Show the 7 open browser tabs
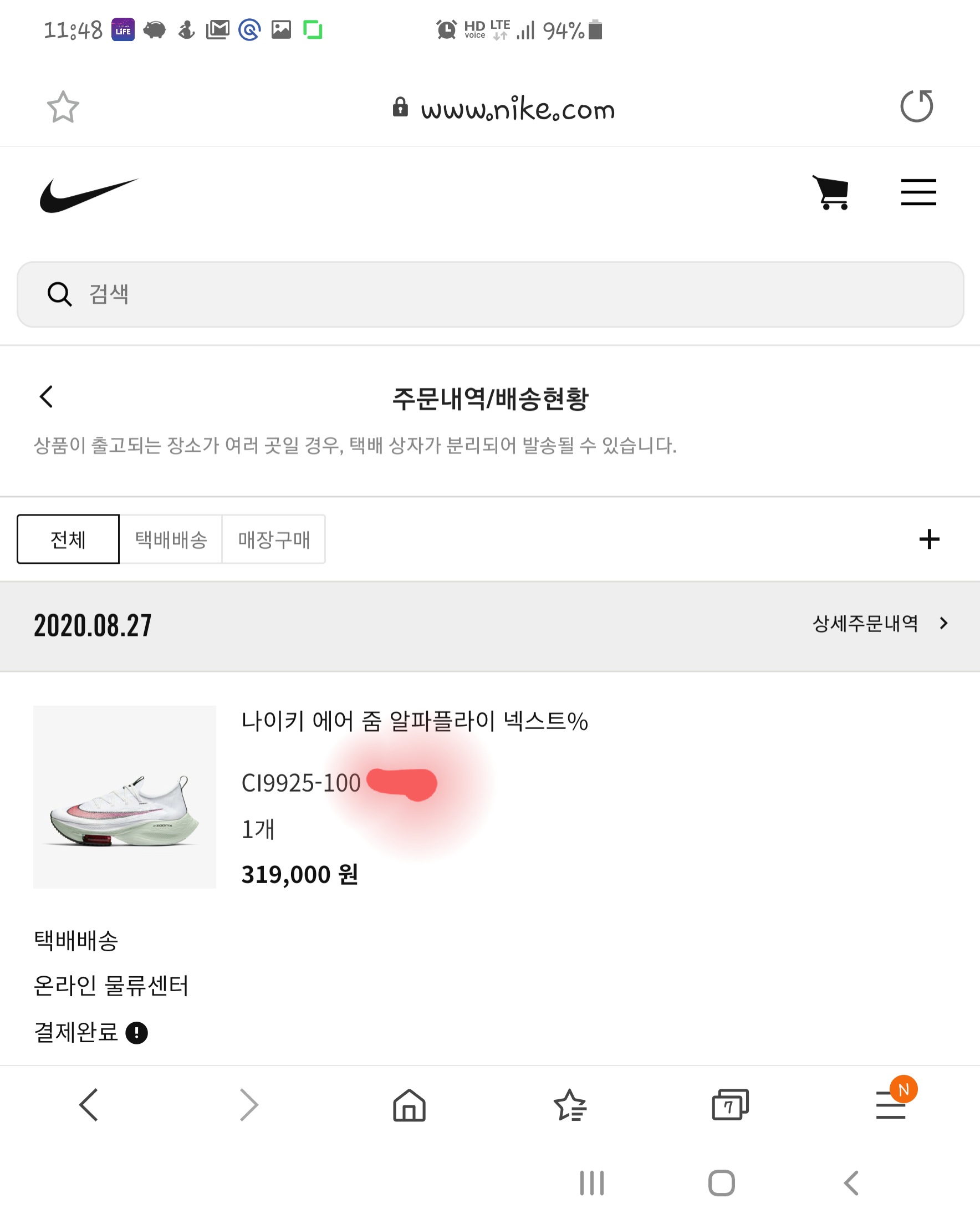Viewport: 980px width, 1224px height. click(729, 1105)
